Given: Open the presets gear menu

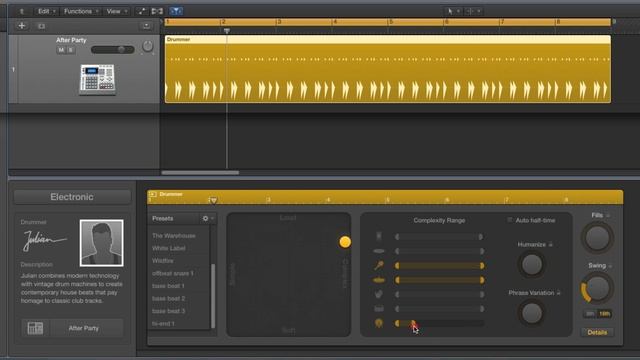Looking at the screenshot, I should [207, 219].
